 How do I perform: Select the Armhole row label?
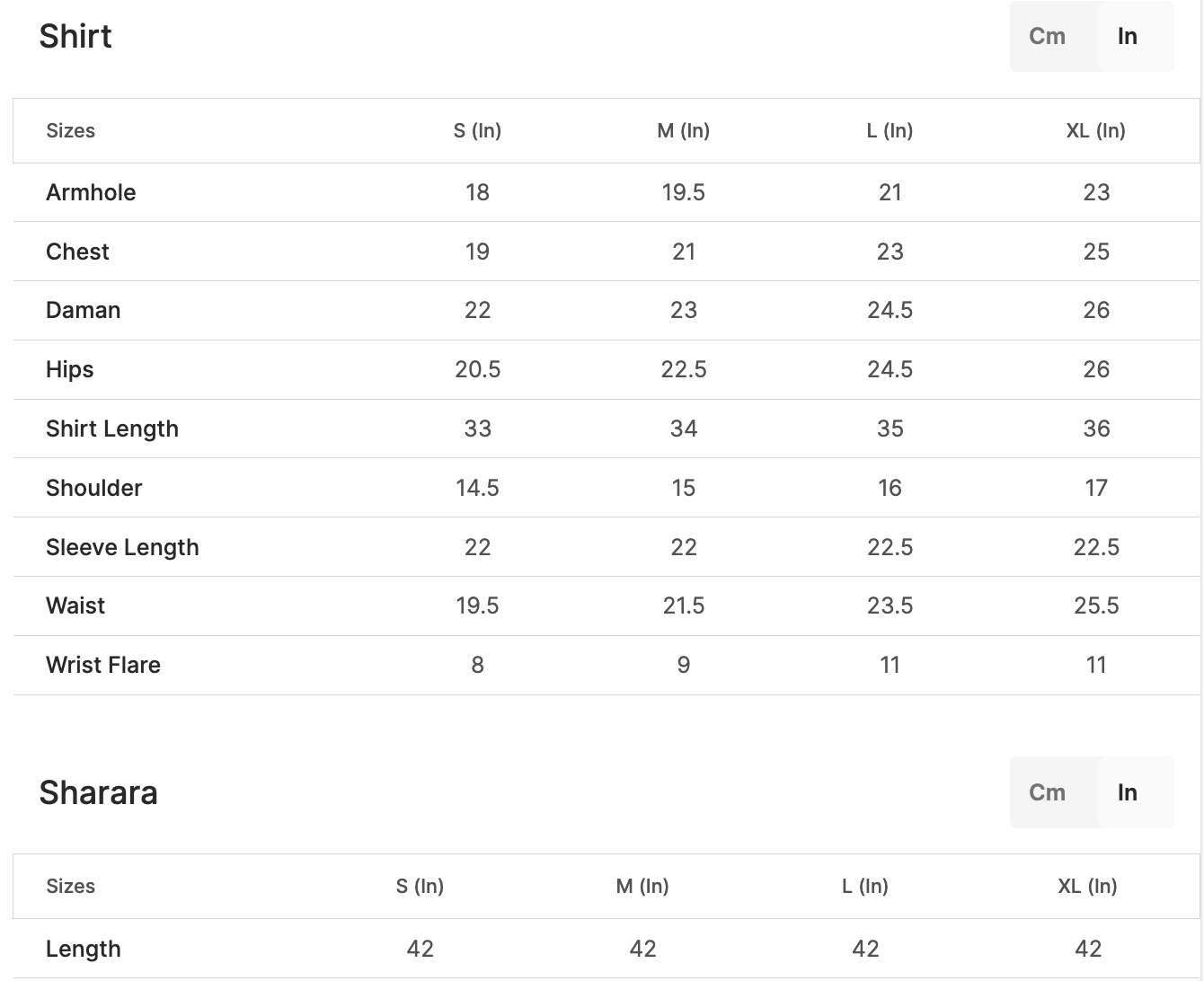[x=91, y=192]
